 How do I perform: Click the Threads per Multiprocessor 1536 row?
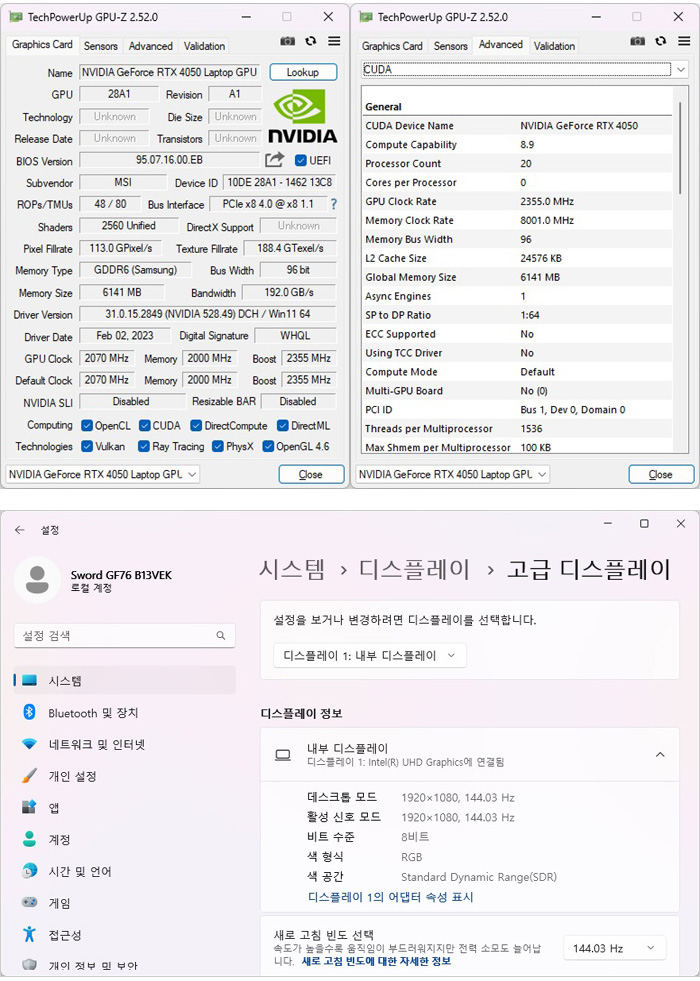coord(518,429)
